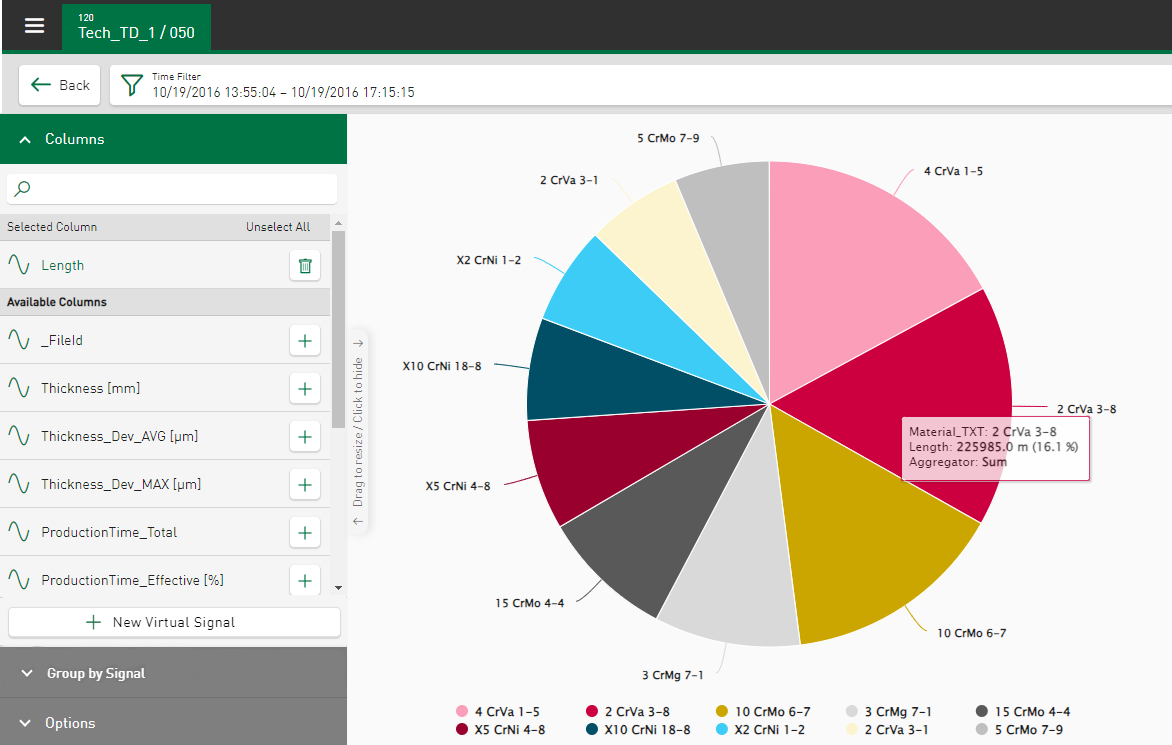Add the _FileId column

pyautogui.click(x=305, y=341)
